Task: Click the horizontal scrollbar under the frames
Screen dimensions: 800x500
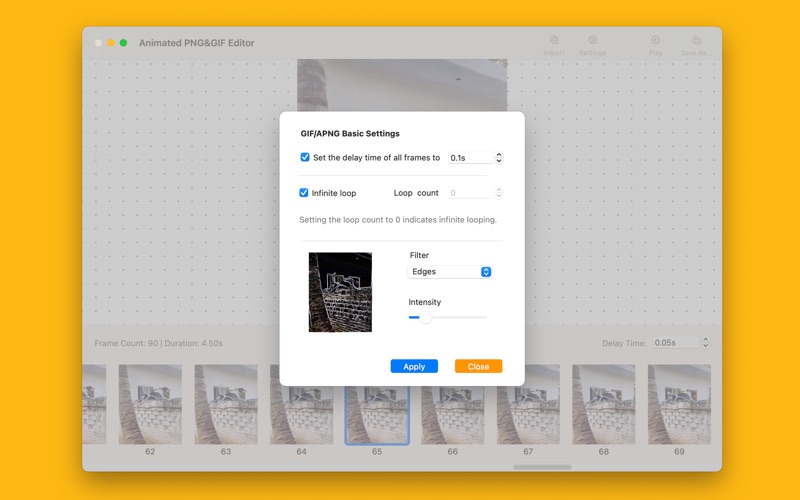Action: coord(542,467)
